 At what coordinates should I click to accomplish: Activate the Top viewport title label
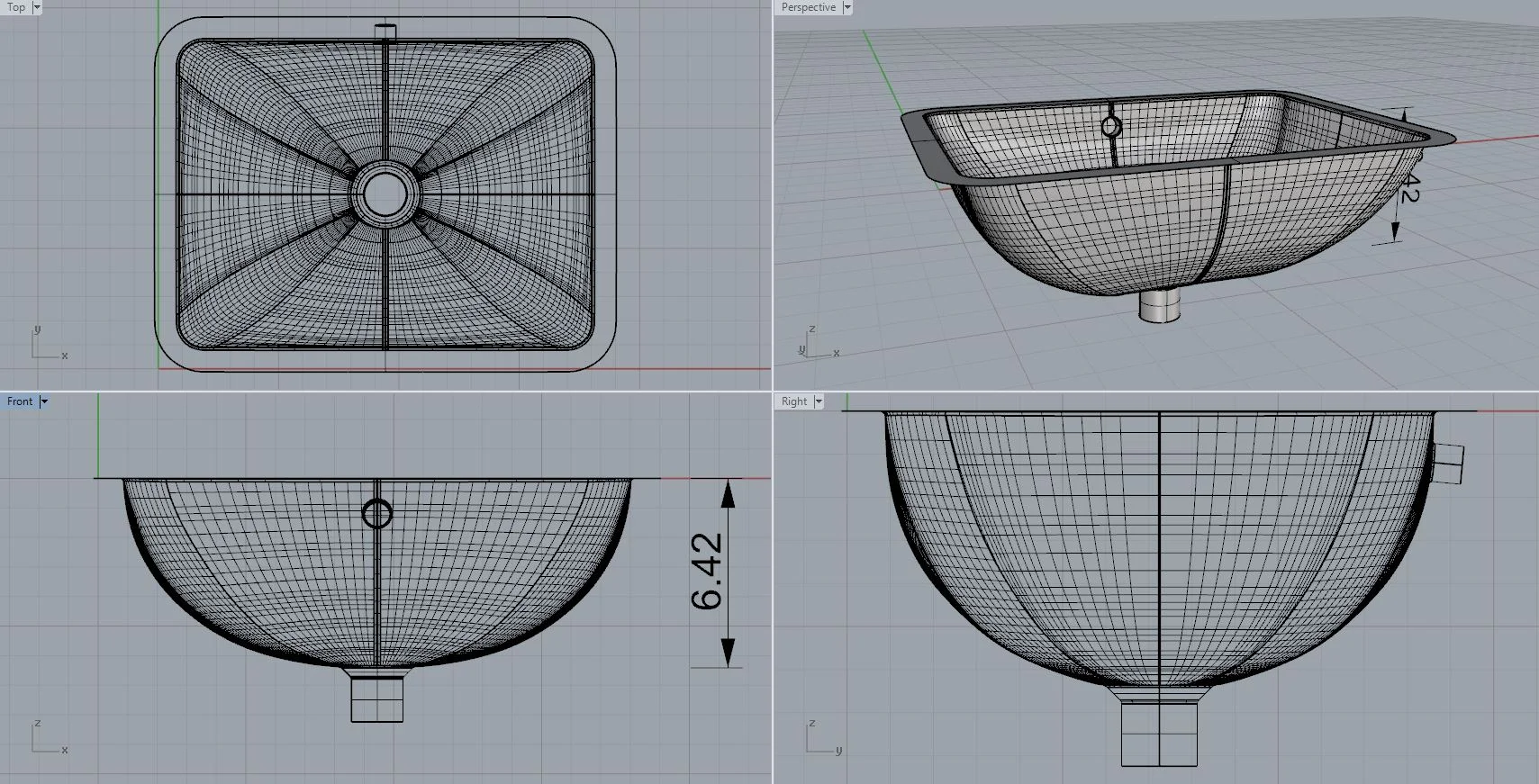(x=16, y=7)
